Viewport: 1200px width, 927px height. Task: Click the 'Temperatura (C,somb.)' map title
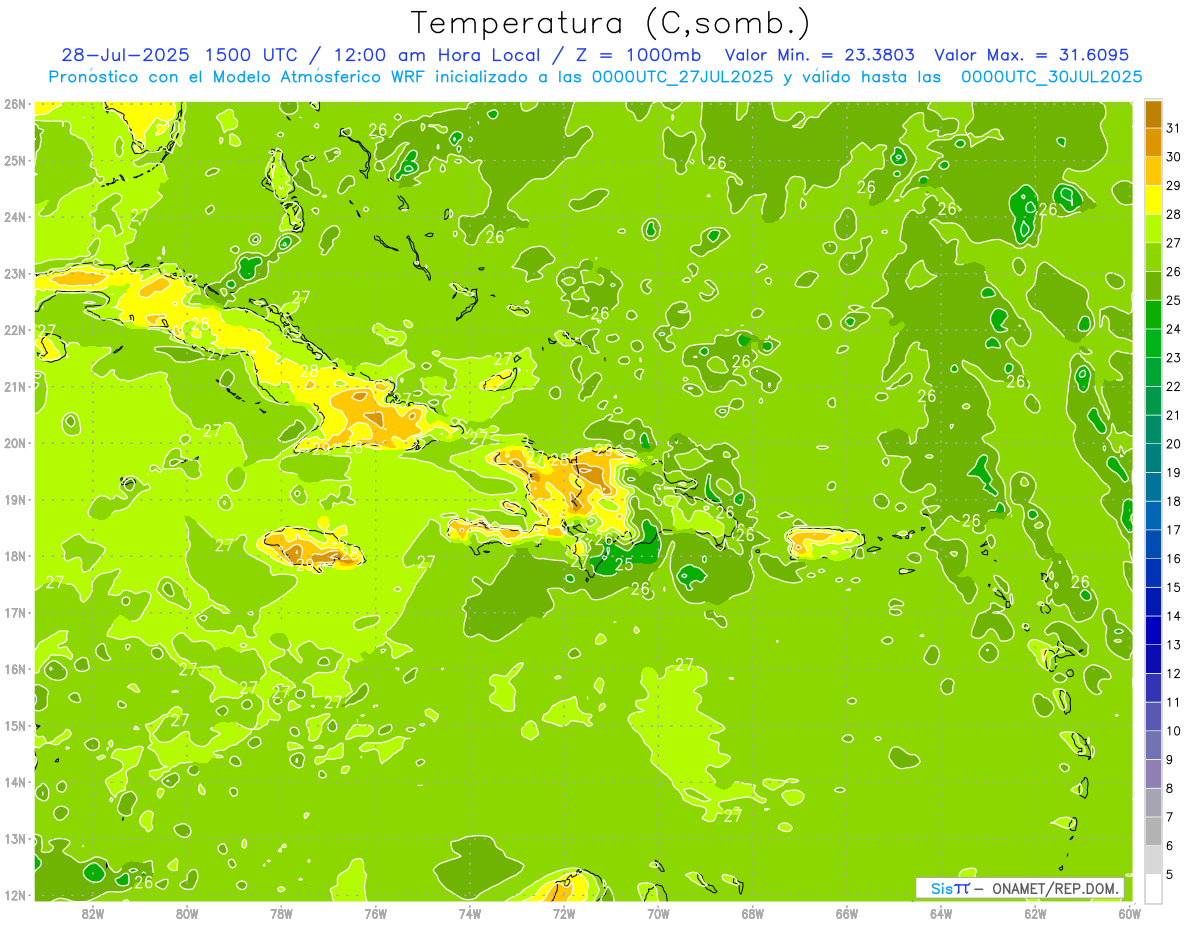pyautogui.click(x=611, y=23)
